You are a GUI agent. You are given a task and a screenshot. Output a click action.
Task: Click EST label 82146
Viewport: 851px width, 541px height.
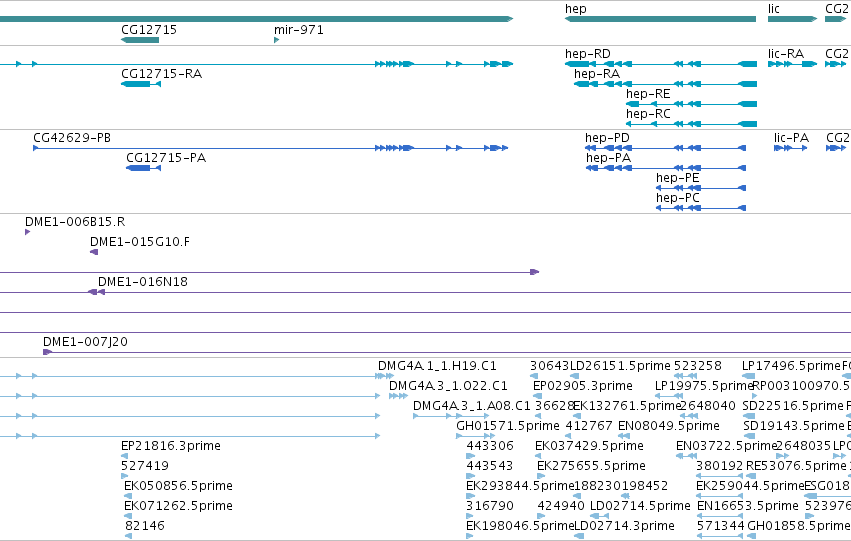145,526
